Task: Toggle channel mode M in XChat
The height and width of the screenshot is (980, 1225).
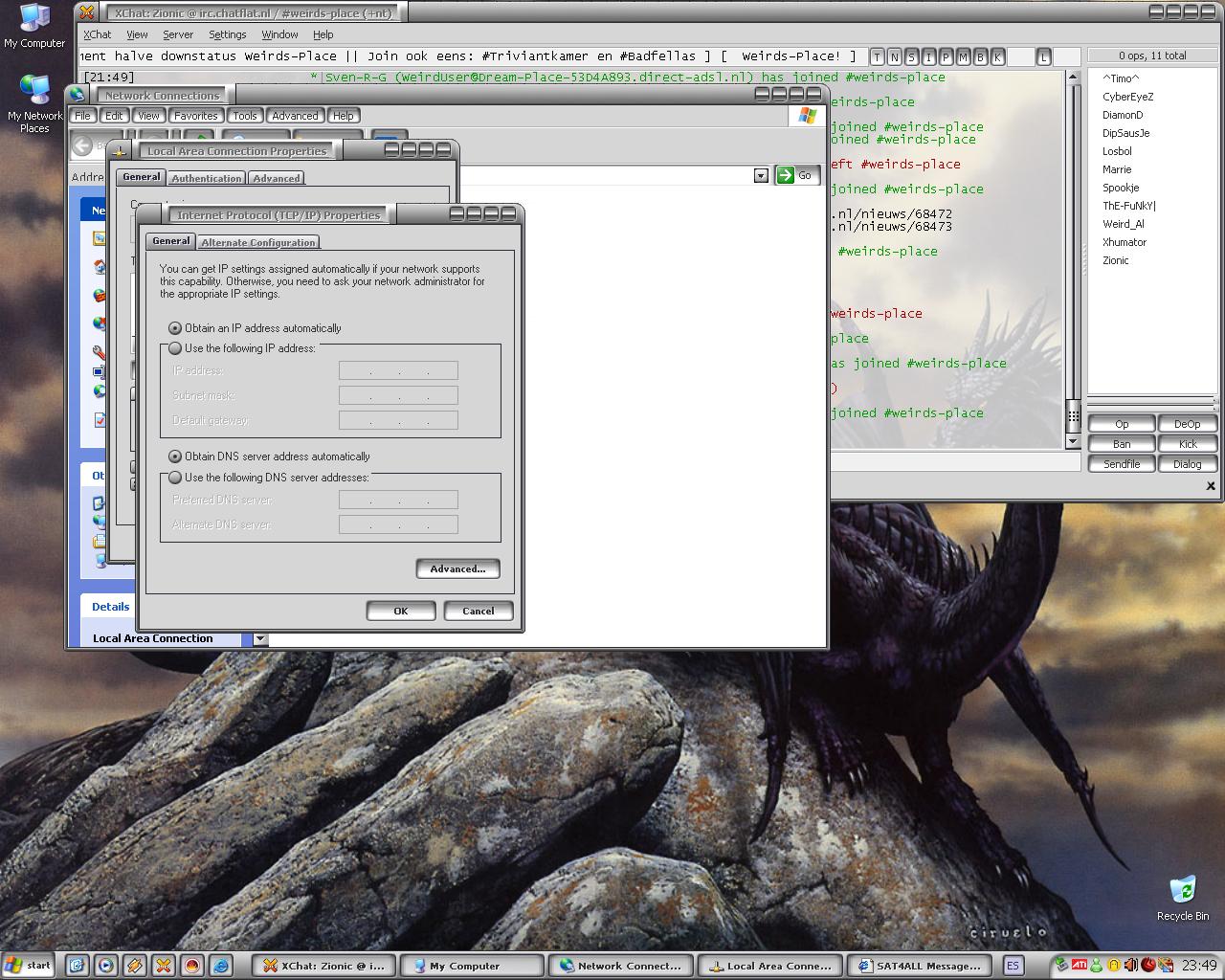Action: click(963, 57)
